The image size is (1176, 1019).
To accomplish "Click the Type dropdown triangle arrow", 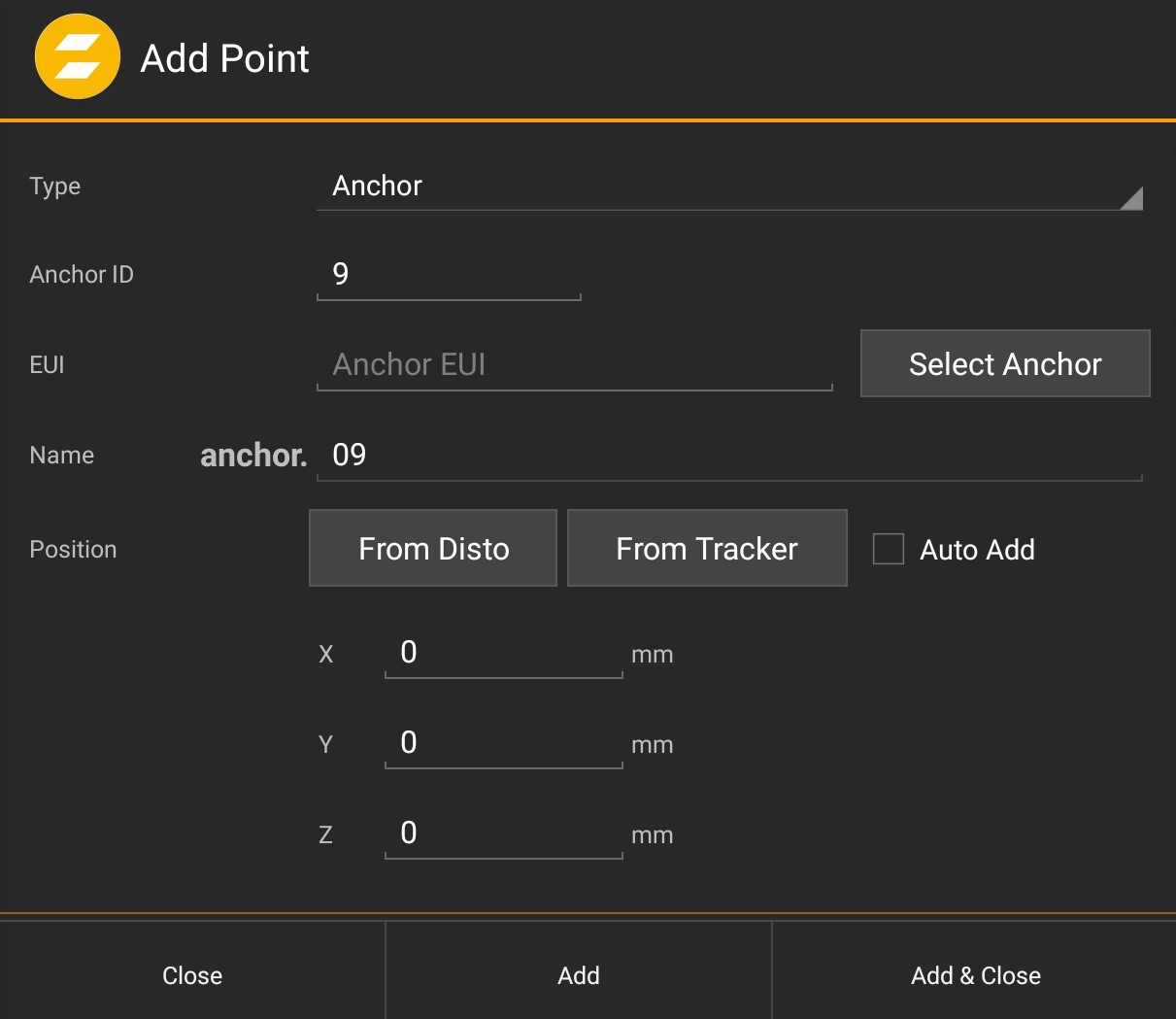I will (x=1130, y=198).
